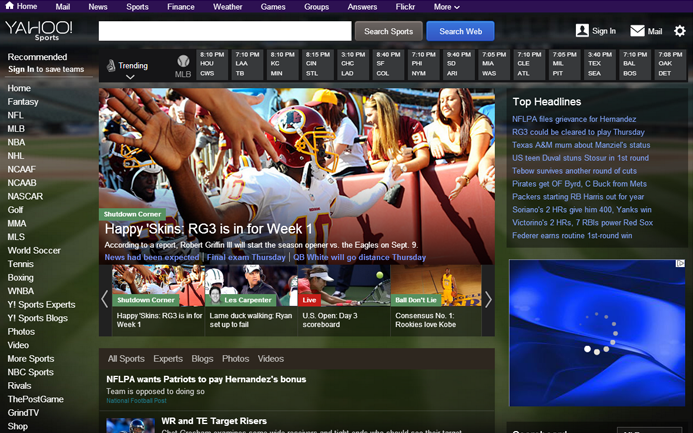This screenshot has height=433, width=693.
Task: Click the Search Sports button
Action: [388, 31]
